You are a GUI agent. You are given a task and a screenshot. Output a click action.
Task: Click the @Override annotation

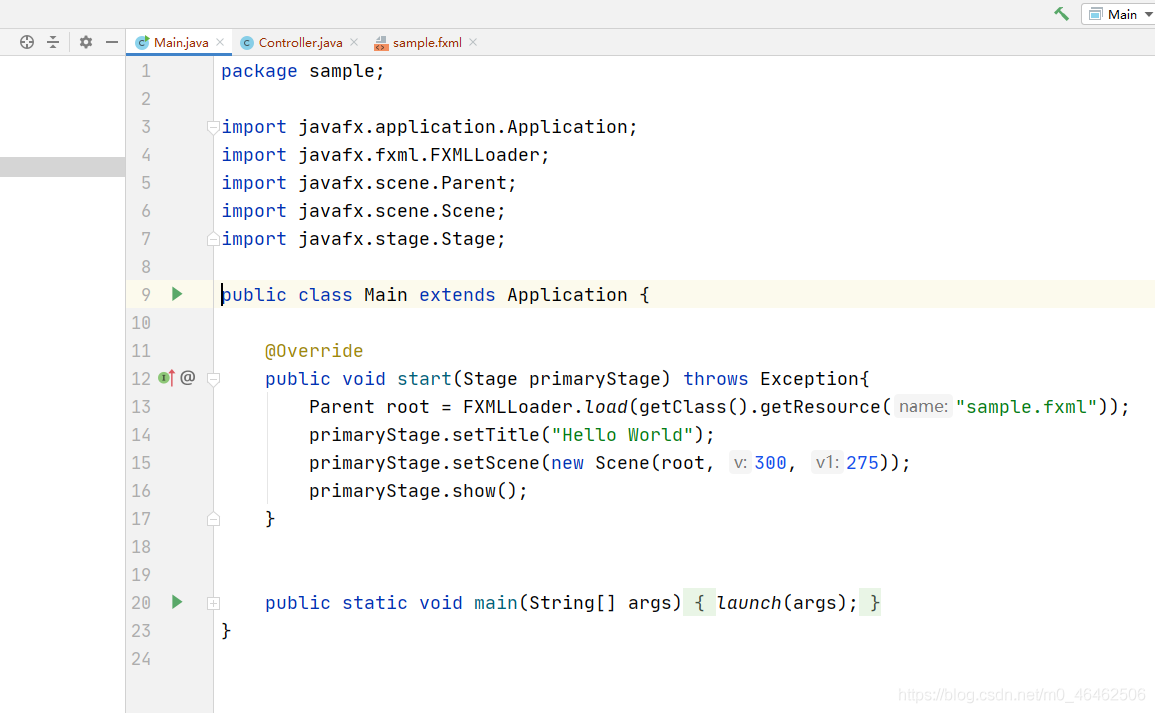pos(313,351)
